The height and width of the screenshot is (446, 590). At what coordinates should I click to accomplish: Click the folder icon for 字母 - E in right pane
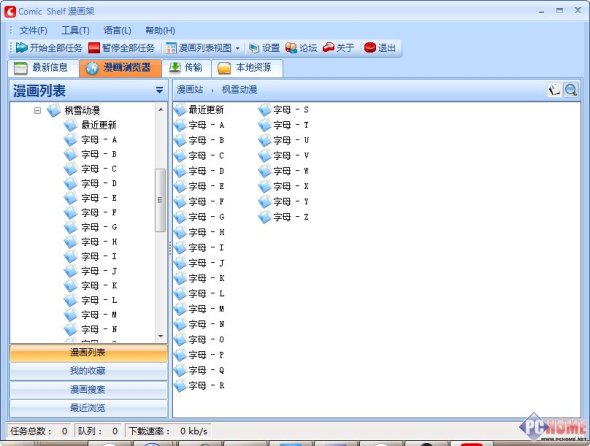pyautogui.click(x=180, y=186)
